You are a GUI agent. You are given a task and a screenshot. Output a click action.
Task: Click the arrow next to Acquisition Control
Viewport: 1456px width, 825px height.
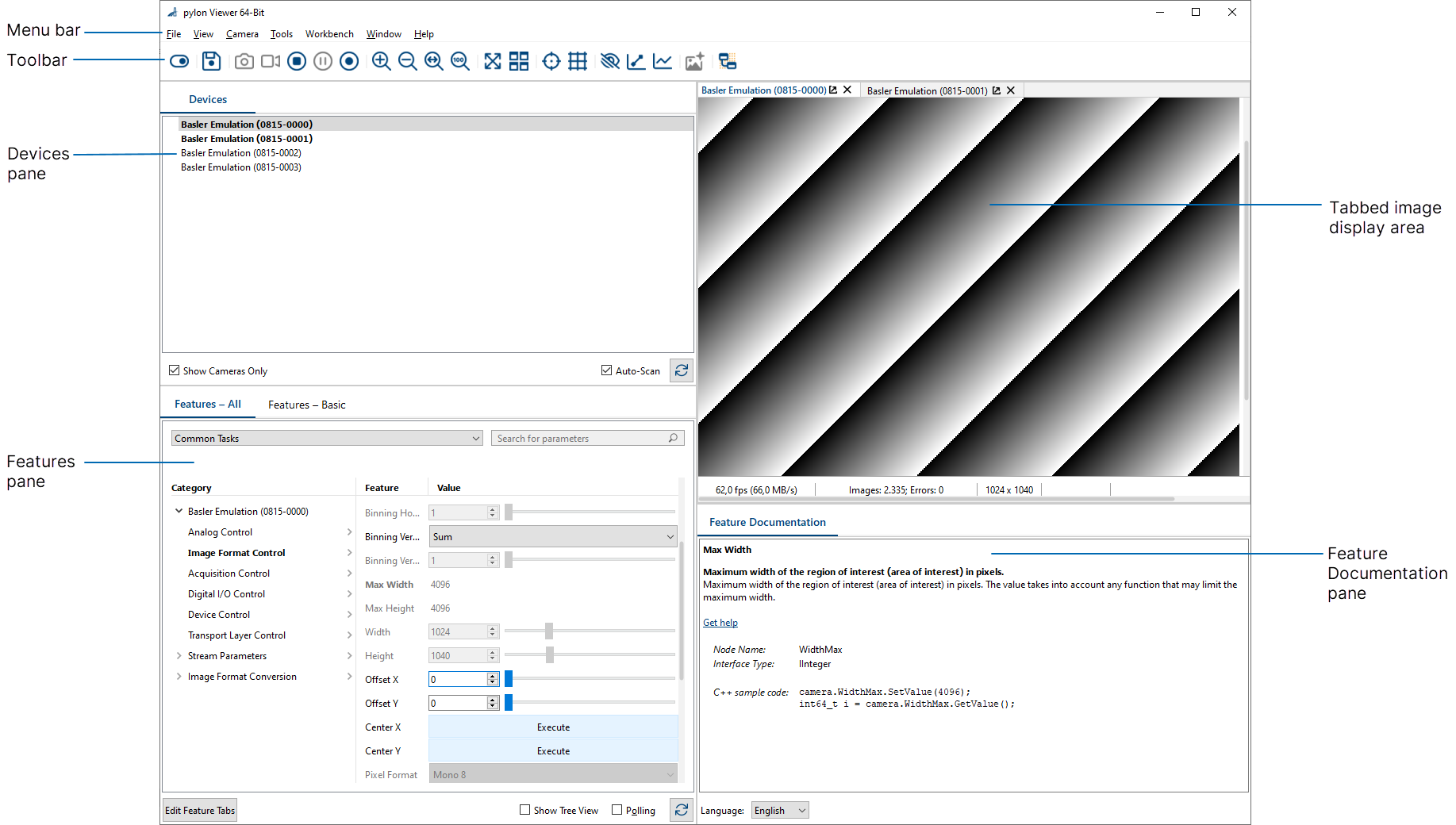[x=349, y=574]
